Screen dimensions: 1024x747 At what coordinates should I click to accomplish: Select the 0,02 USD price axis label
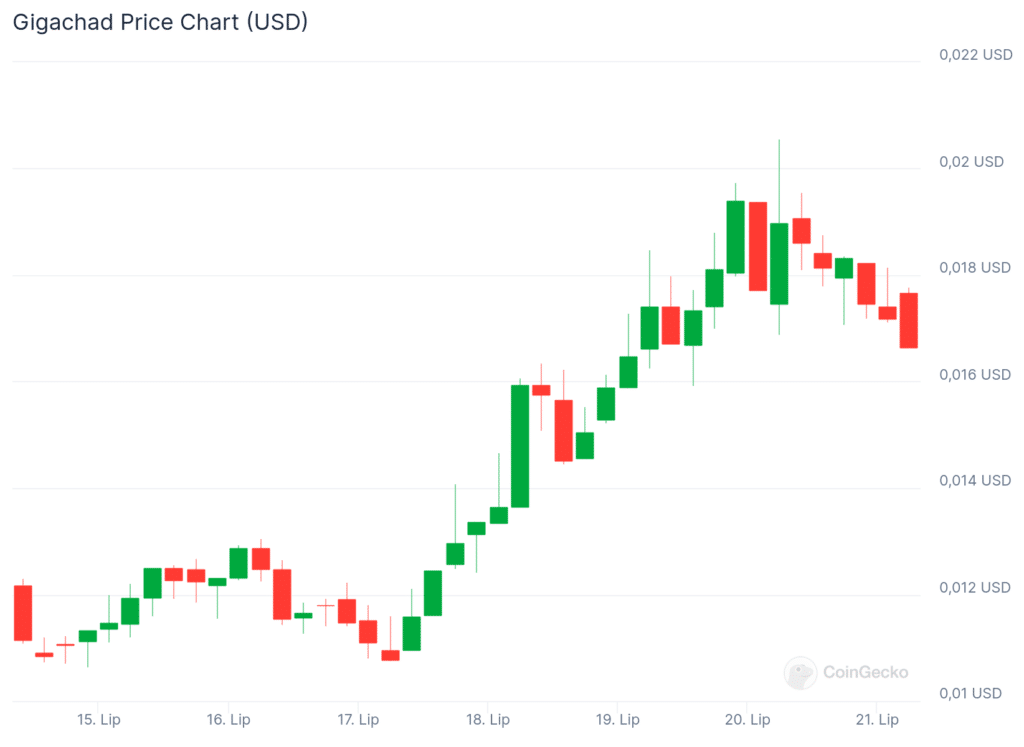(x=971, y=161)
